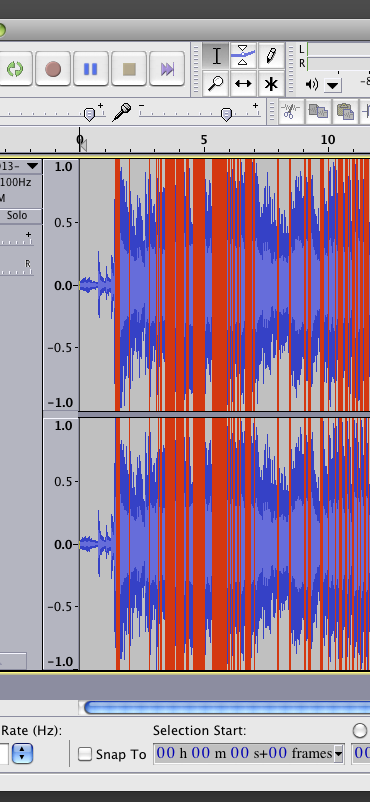Screen dimensions: 370x802
Task: Toggle Solo on the audio track
Action: pos(17,215)
